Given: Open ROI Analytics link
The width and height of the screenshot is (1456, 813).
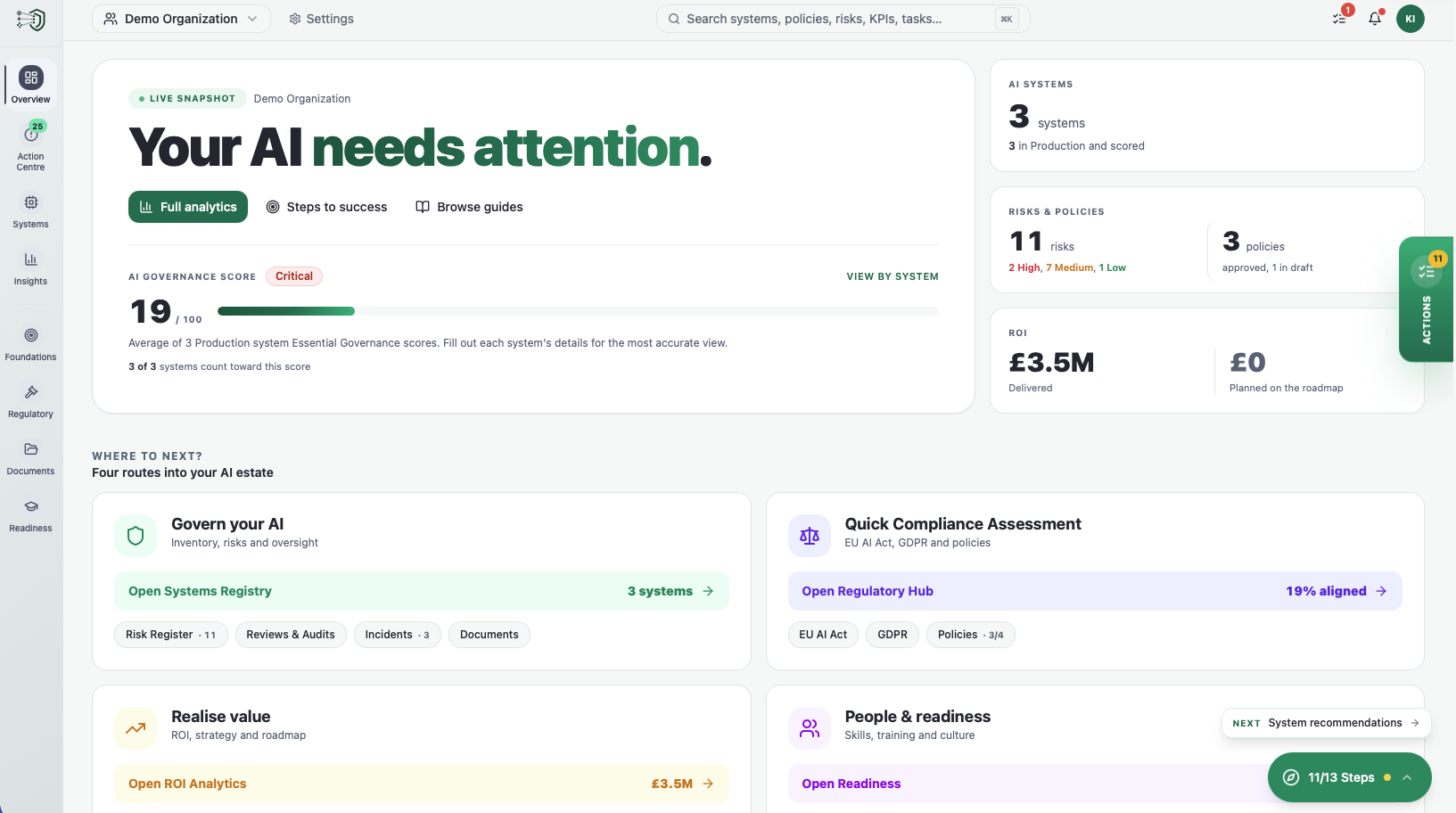Looking at the screenshot, I should point(422,784).
